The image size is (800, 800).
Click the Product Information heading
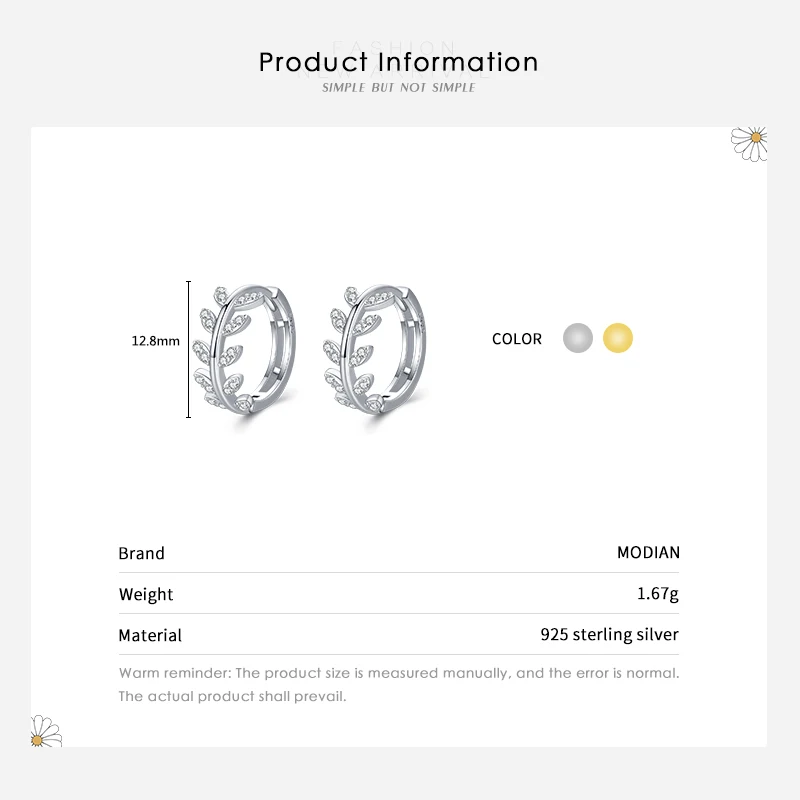(398, 62)
